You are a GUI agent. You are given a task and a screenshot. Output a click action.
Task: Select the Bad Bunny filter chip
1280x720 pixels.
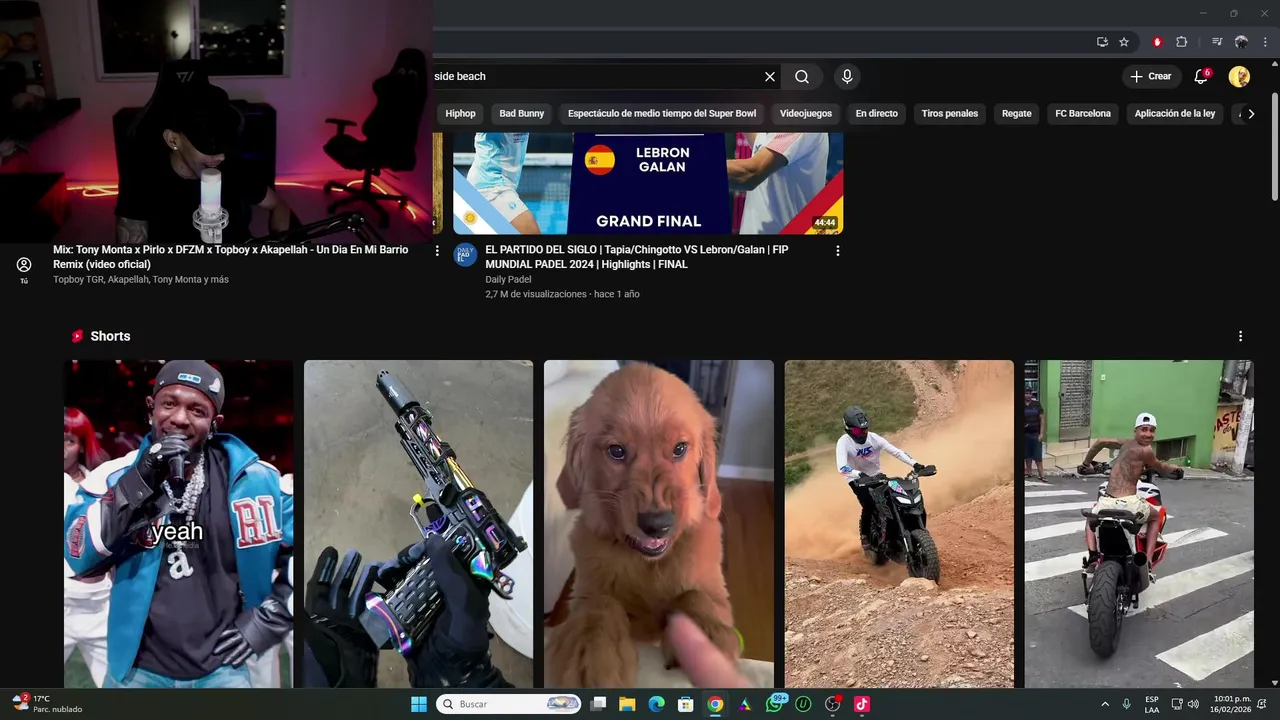tap(522, 114)
